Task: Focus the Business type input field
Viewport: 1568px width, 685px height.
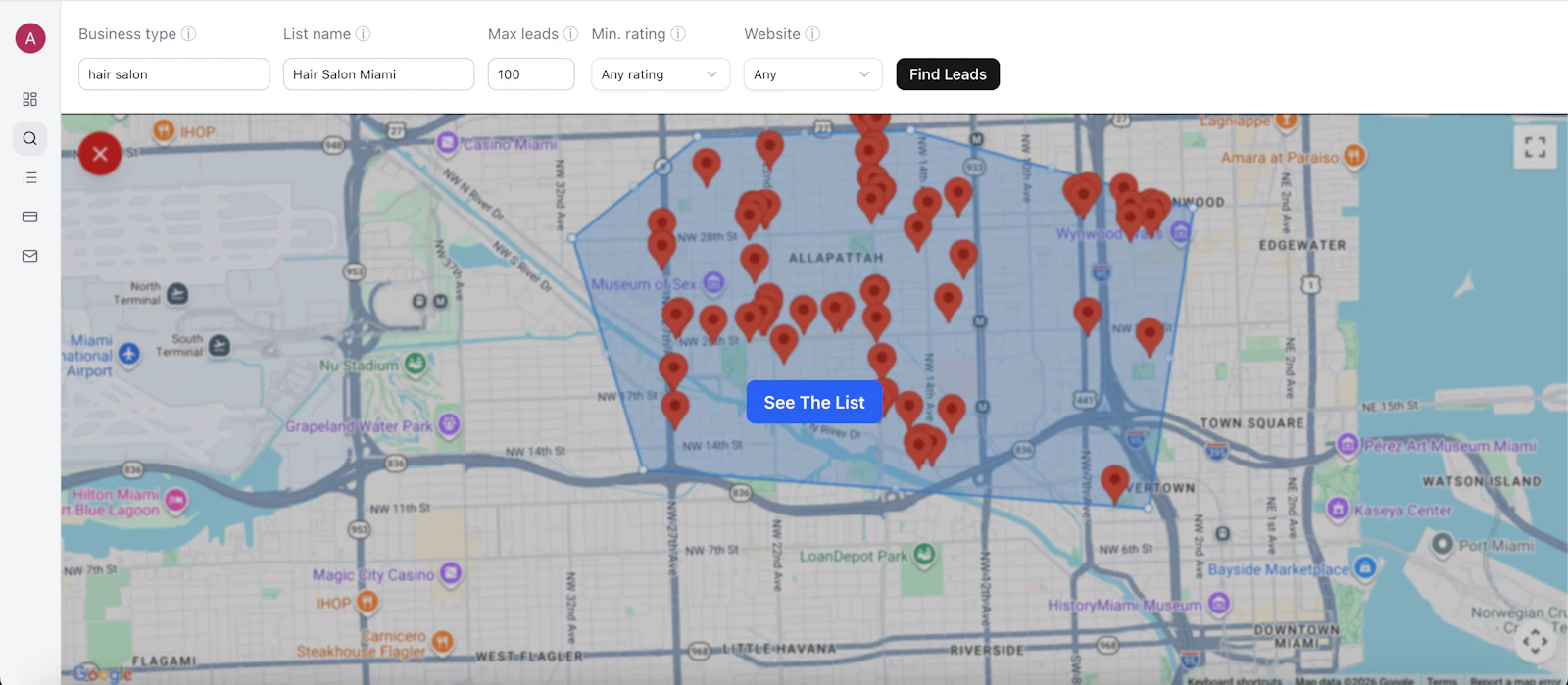Action: point(174,74)
